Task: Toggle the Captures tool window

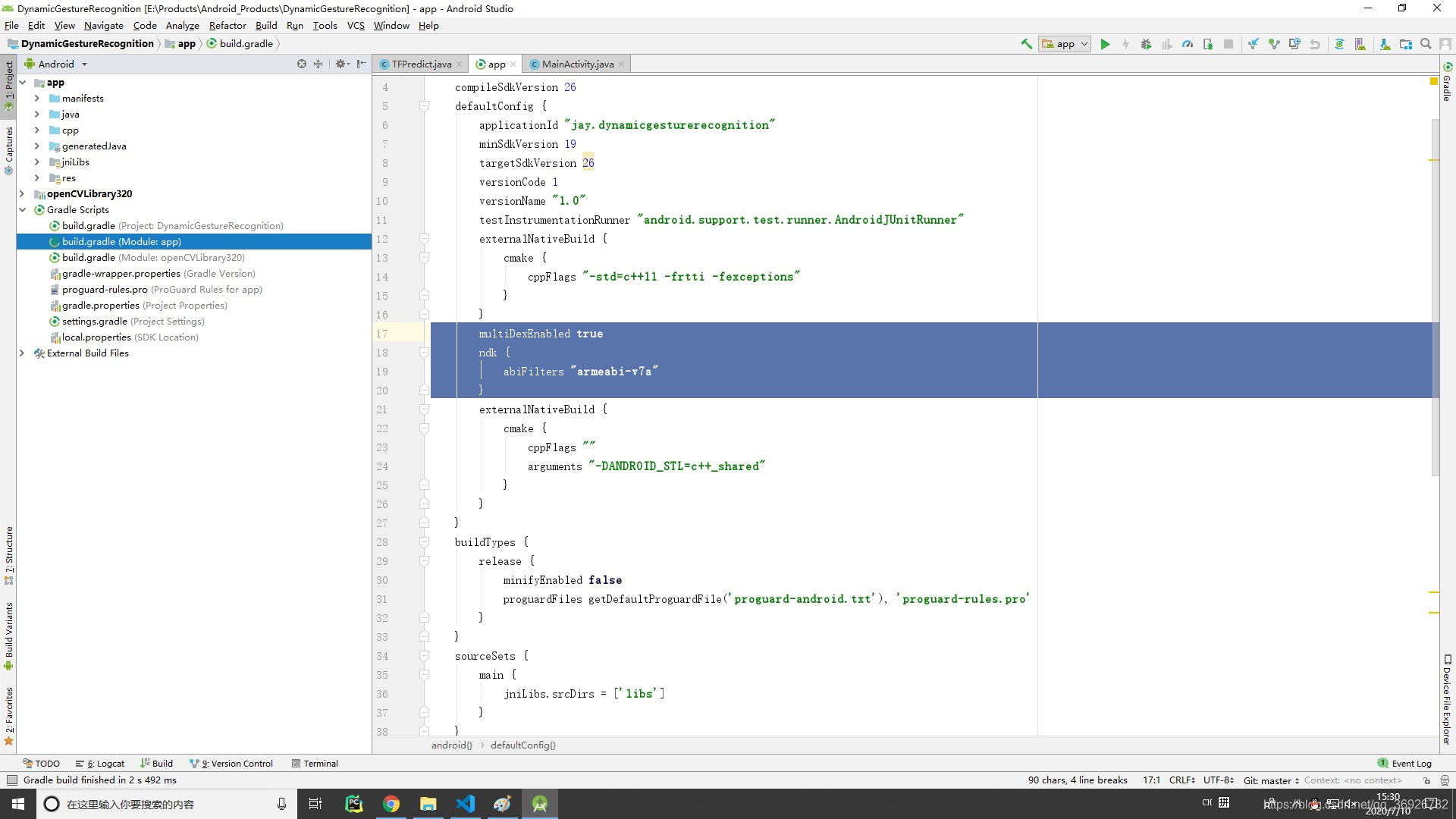Action: pyautogui.click(x=9, y=150)
